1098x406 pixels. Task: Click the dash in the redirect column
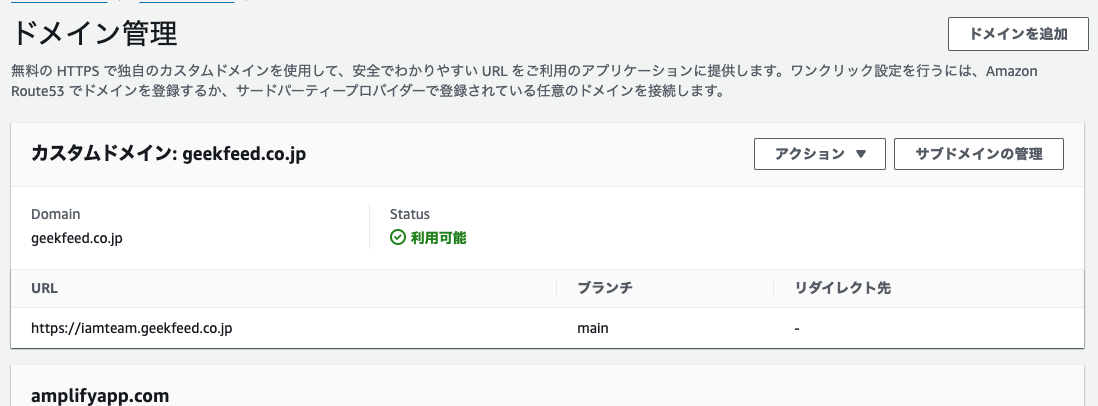click(x=797, y=328)
